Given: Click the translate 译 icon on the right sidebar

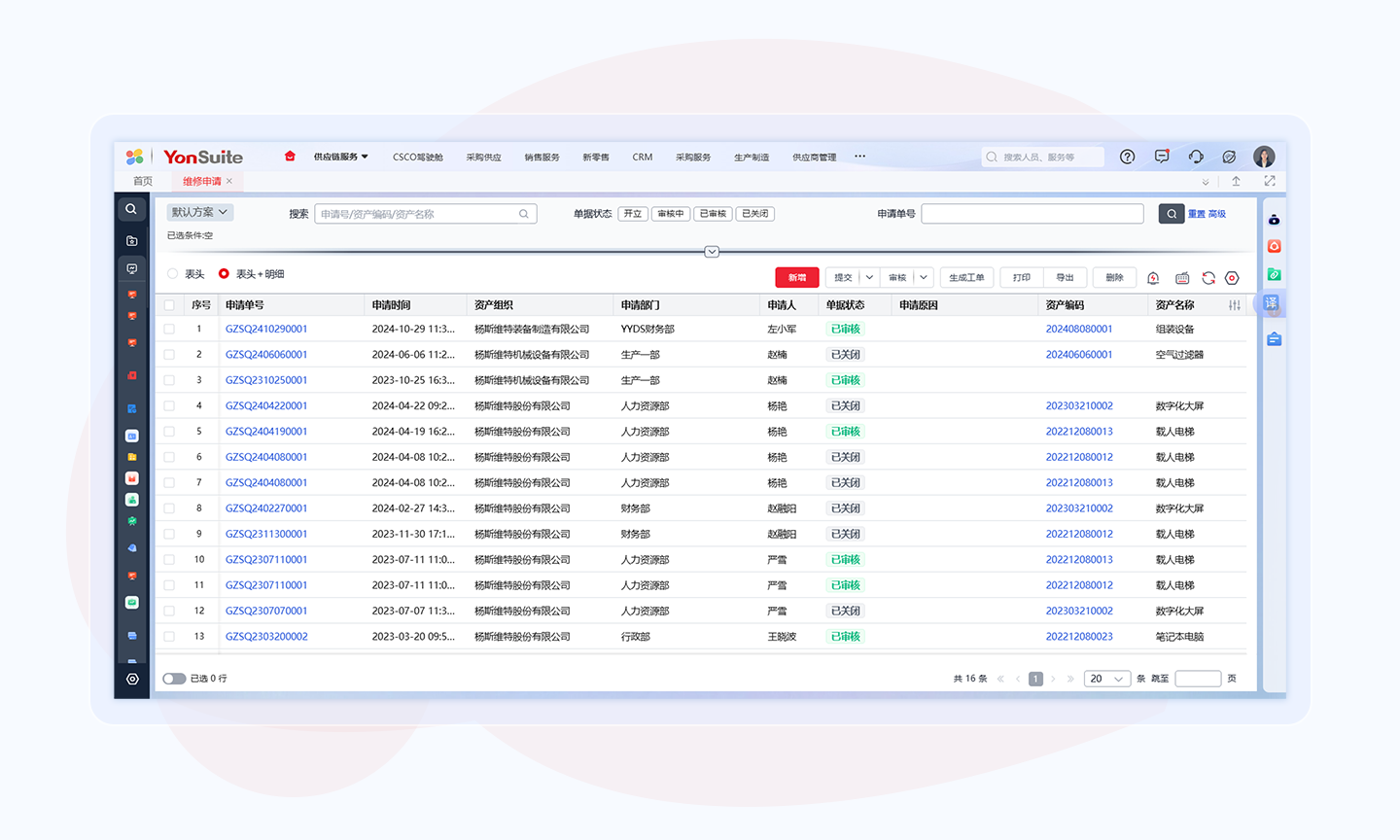Looking at the screenshot, I should pos(1271,303).
